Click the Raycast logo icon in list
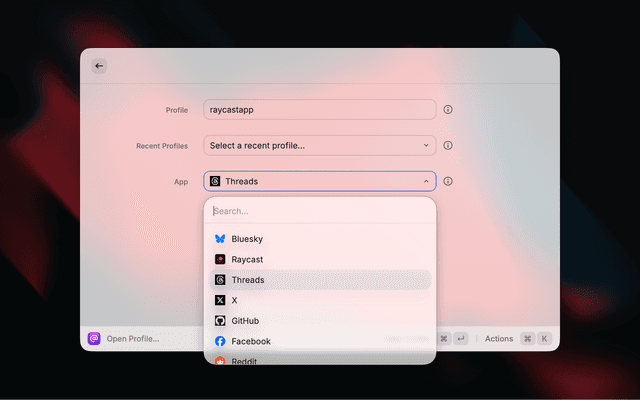The image size is (640, 400). [x=220, y=259]
